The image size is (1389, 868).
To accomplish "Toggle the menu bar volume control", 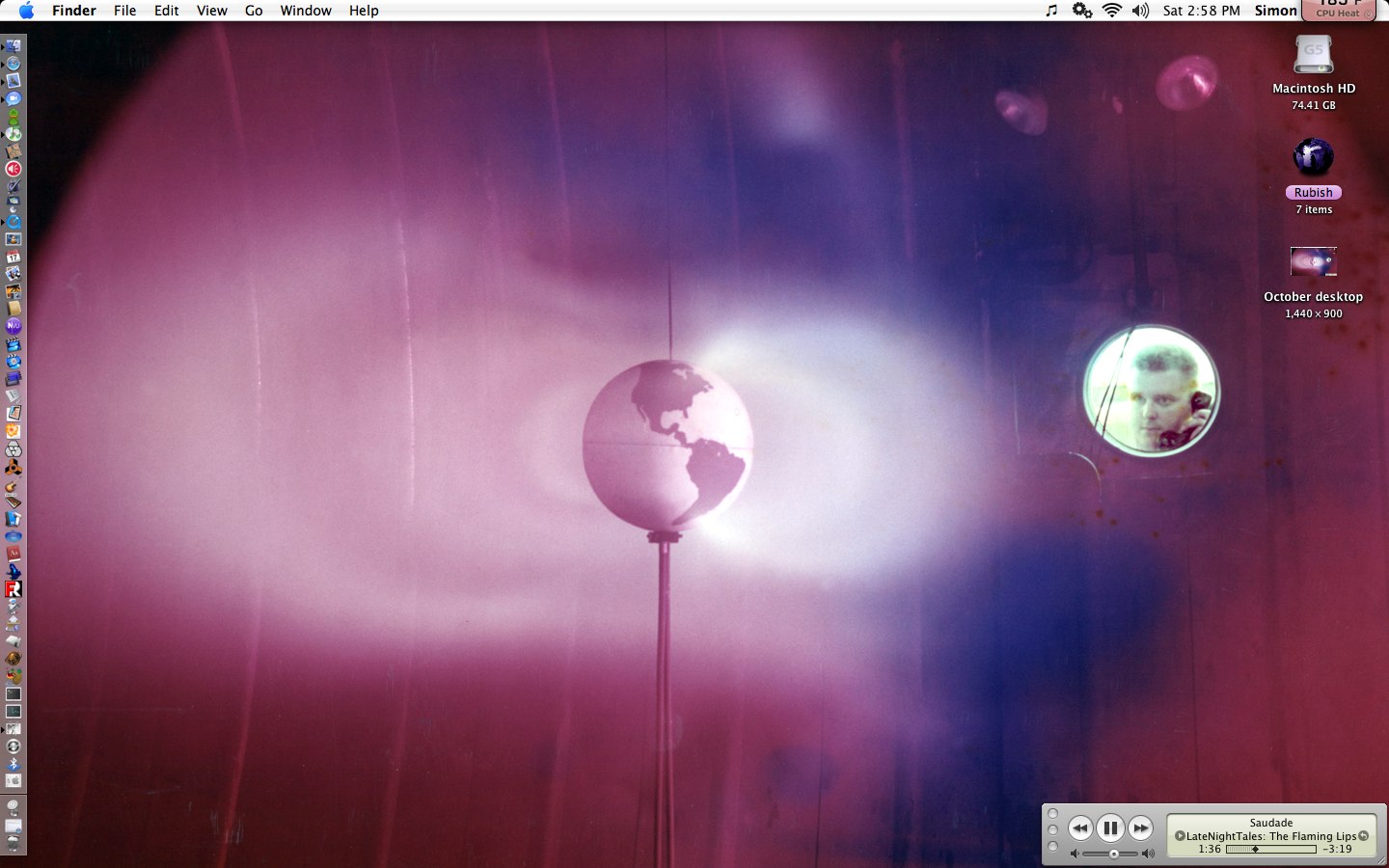I will 1140,11.
